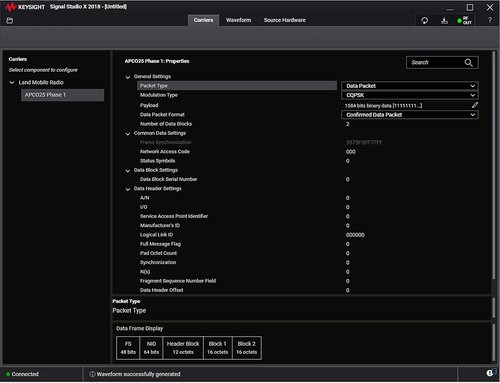This screenshot has height=383, width=500.
Task: Maximize the Signal Studio window
Action: (x=470, y=7)
